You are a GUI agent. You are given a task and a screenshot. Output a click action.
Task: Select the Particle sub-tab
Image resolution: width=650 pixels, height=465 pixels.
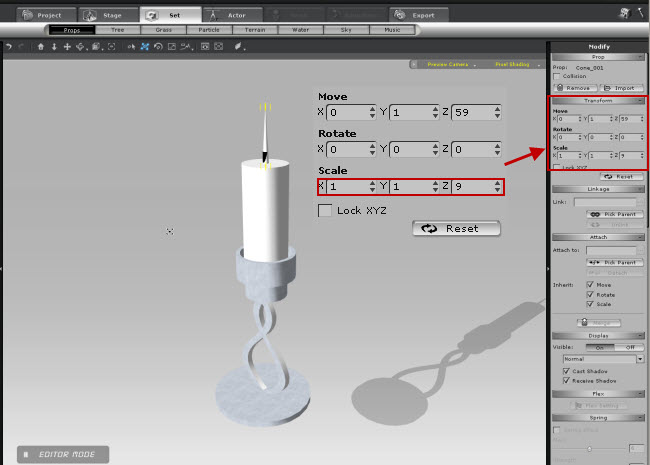(x=209, y=30)
